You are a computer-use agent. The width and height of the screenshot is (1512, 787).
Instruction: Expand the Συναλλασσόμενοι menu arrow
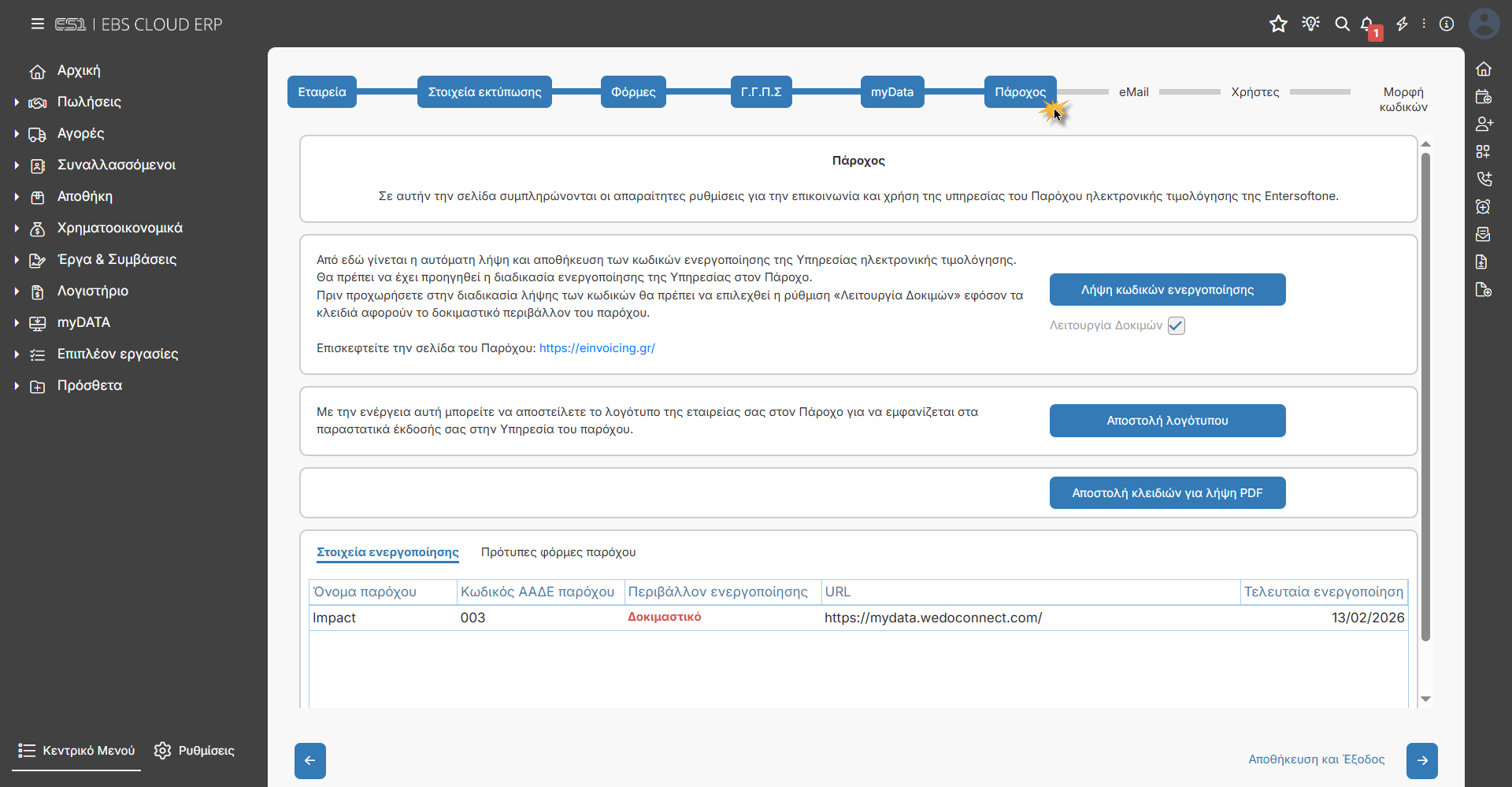[x=17, y=165]
